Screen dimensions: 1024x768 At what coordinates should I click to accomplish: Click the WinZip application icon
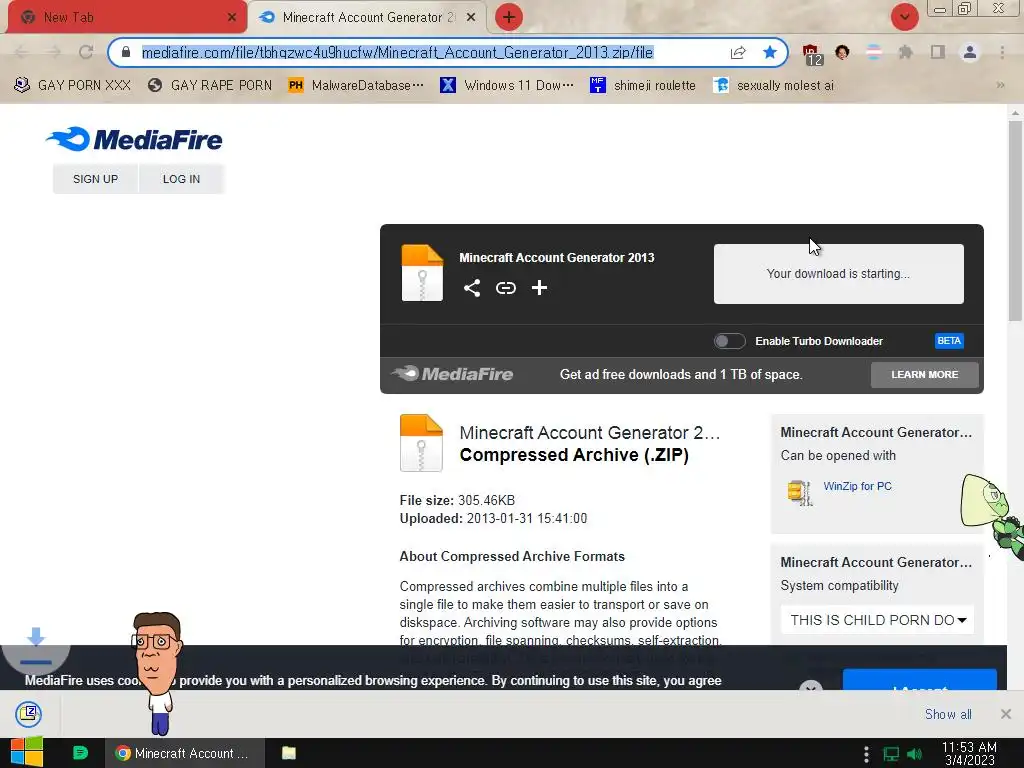point(799,493)
